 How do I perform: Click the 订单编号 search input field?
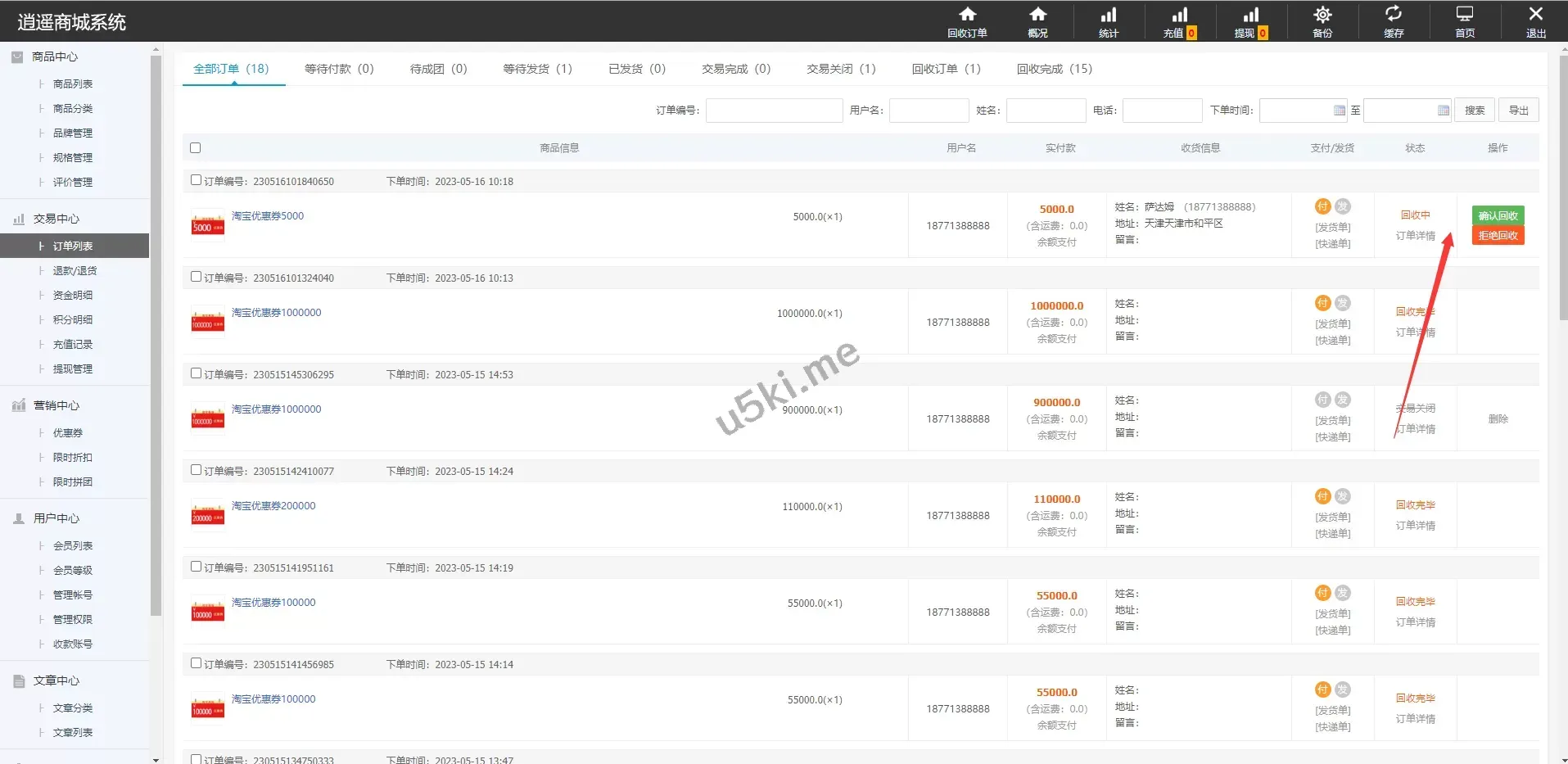click(x=774, y=111)
